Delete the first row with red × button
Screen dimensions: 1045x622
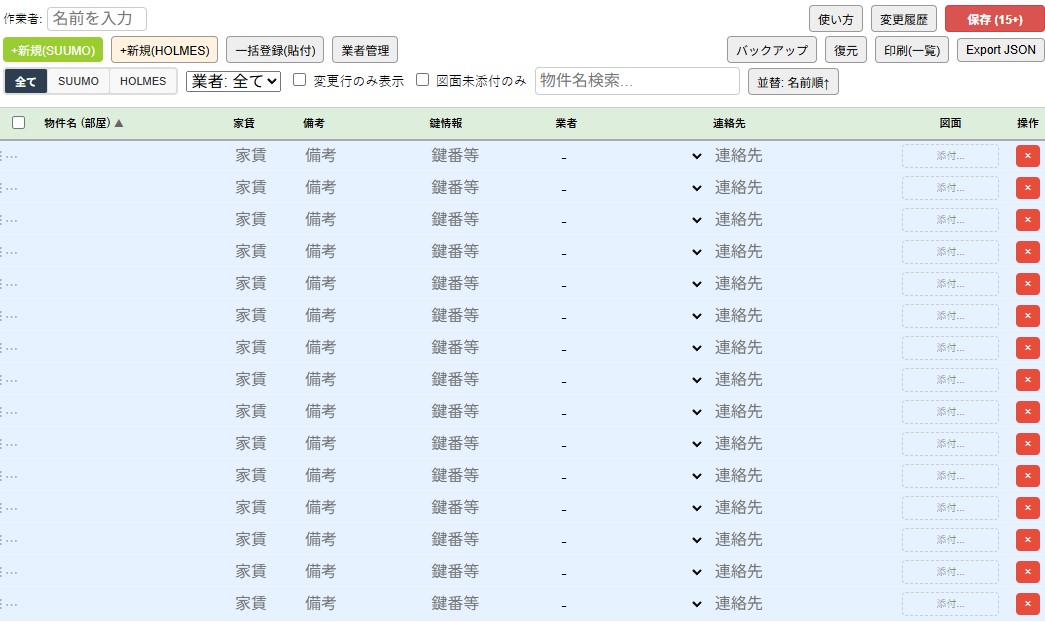(1027, 156)
